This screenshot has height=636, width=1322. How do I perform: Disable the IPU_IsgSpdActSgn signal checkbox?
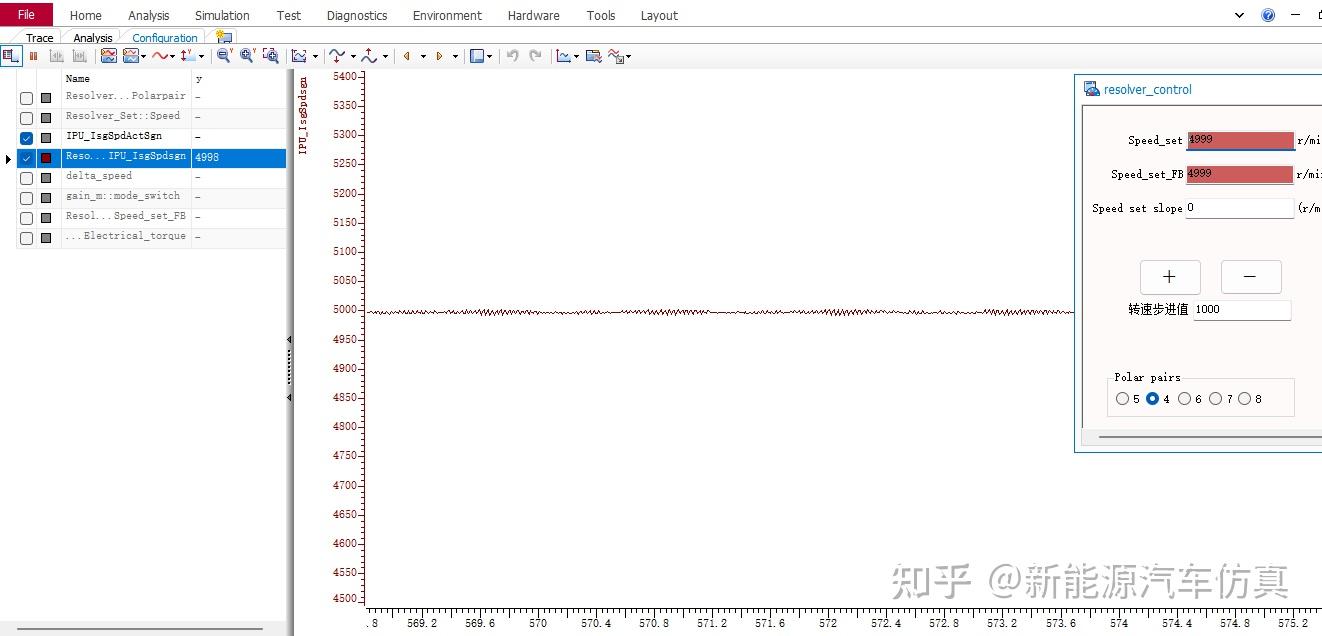click(x=25, y=137)
